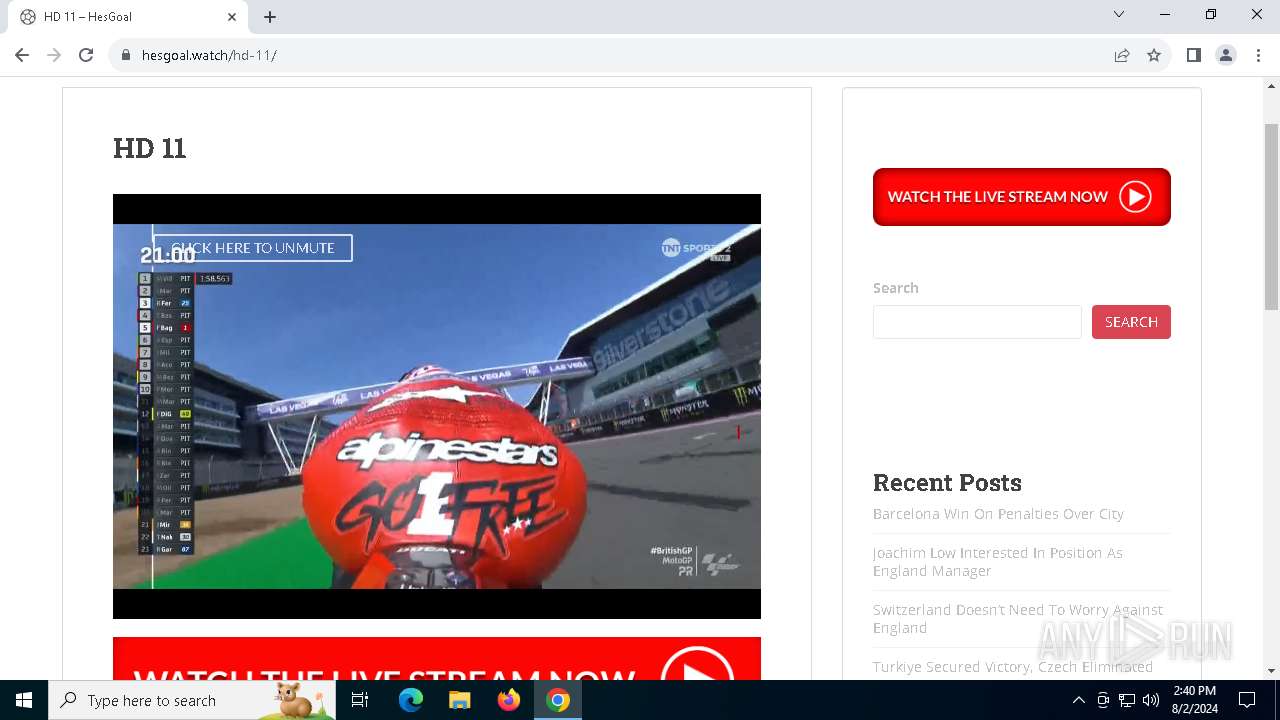Image resolution: width=1280 pixels, height=720 pixels.
Task: Click the volume speaker tray icon
Action: (x=1151, y=700)
